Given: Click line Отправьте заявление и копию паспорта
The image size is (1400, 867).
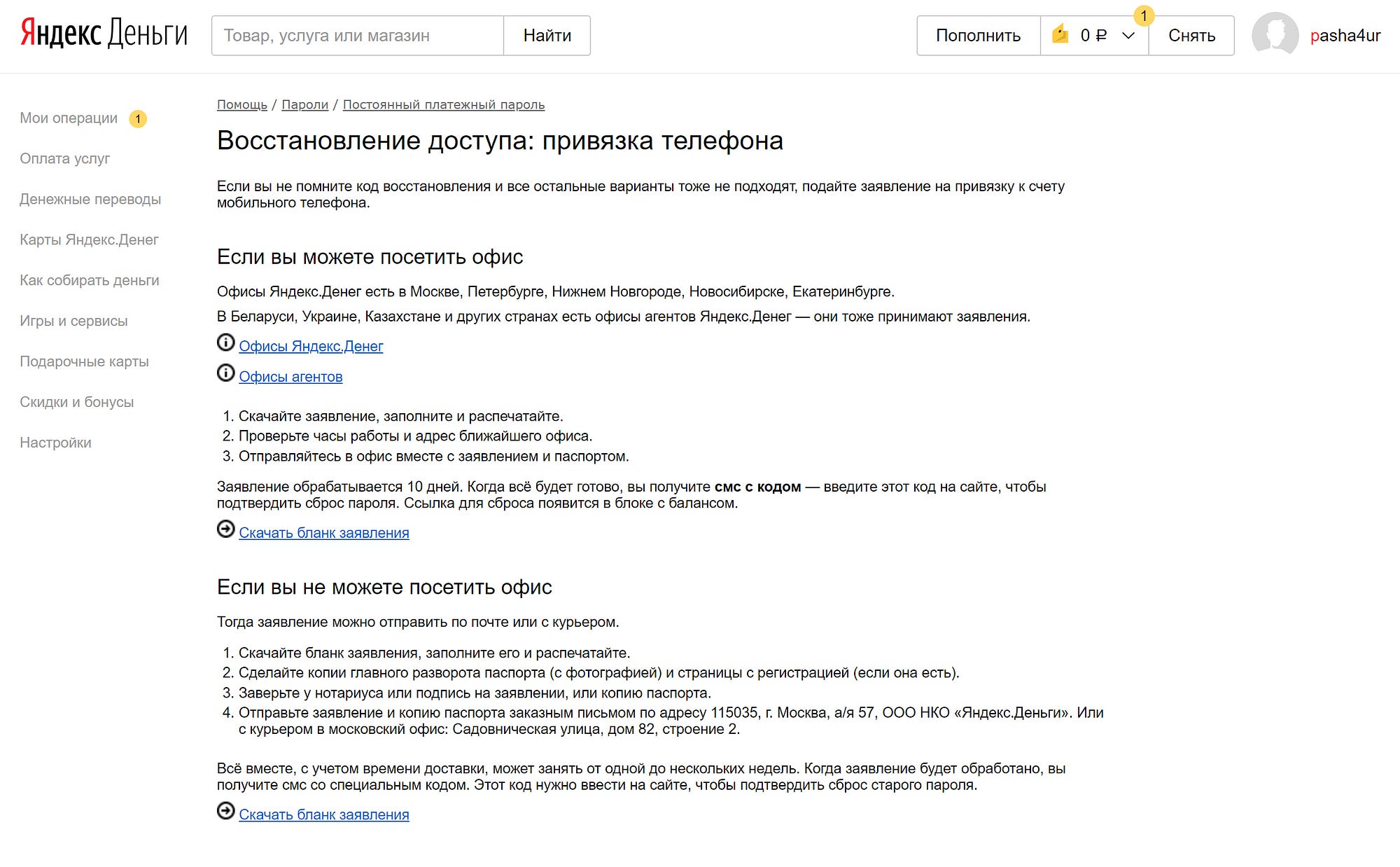Looking at the screenshot, I should click(x=671, y=721).
